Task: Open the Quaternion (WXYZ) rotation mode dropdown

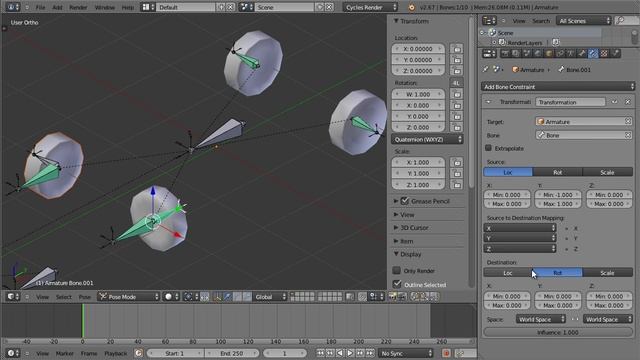Action: [x=427, y=140]
